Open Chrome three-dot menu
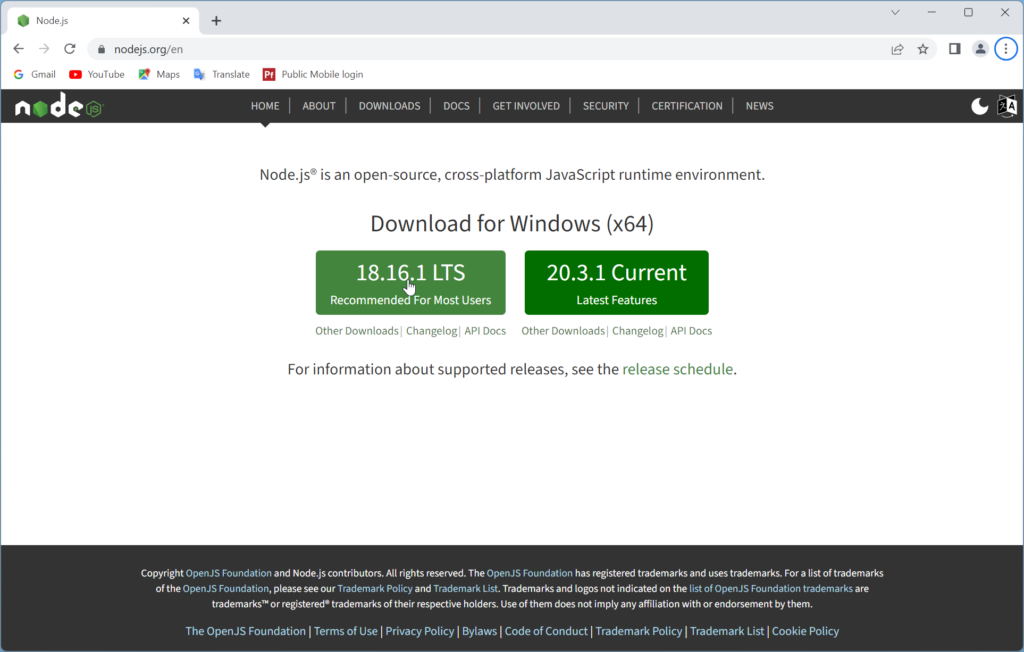Image resolution: width=1024 pixels, height=652 pixels. pyautogui.click(x=1006, y=49)
